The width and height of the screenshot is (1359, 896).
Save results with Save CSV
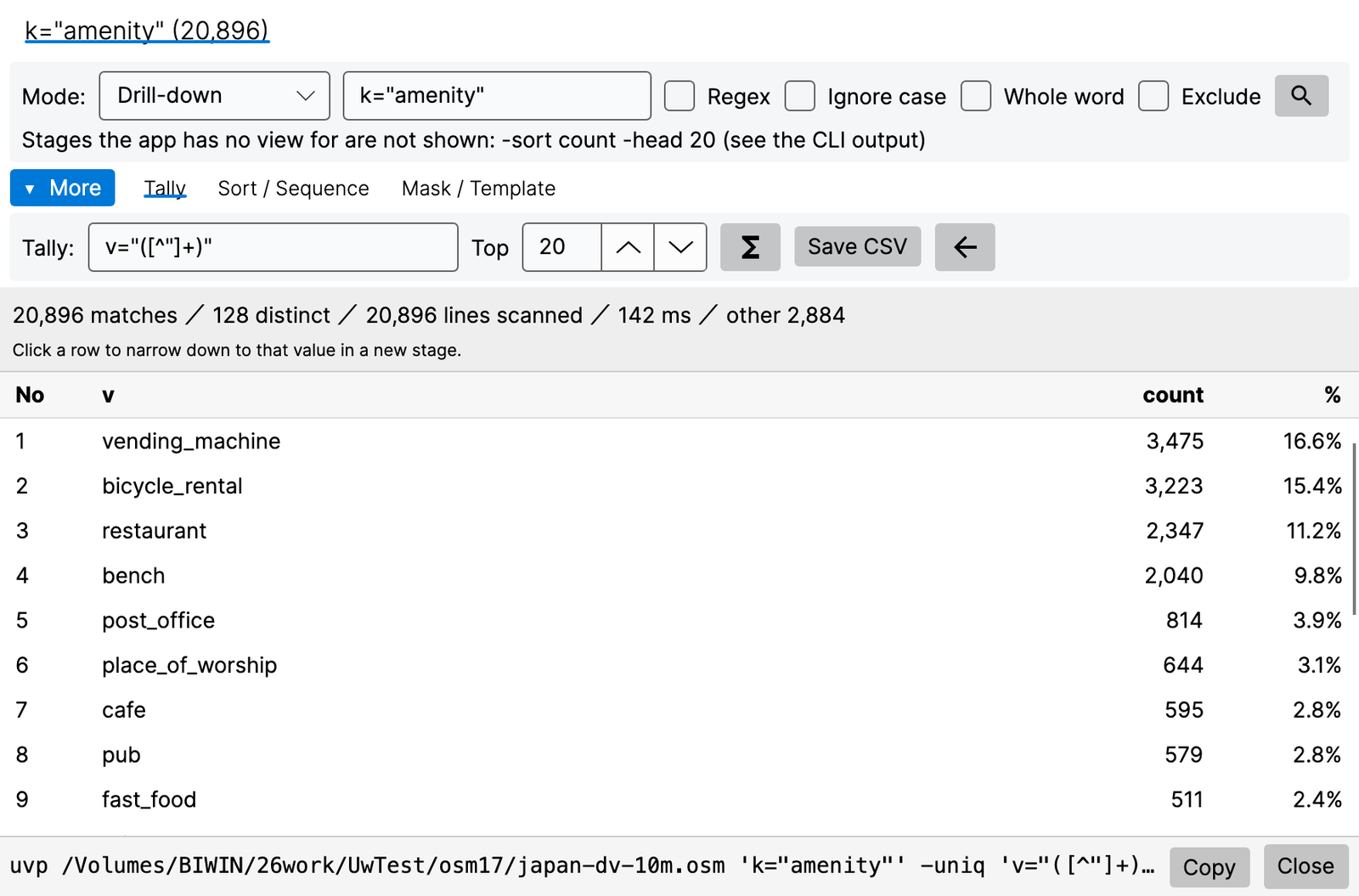pyautogui.click(x=858, y=246)
